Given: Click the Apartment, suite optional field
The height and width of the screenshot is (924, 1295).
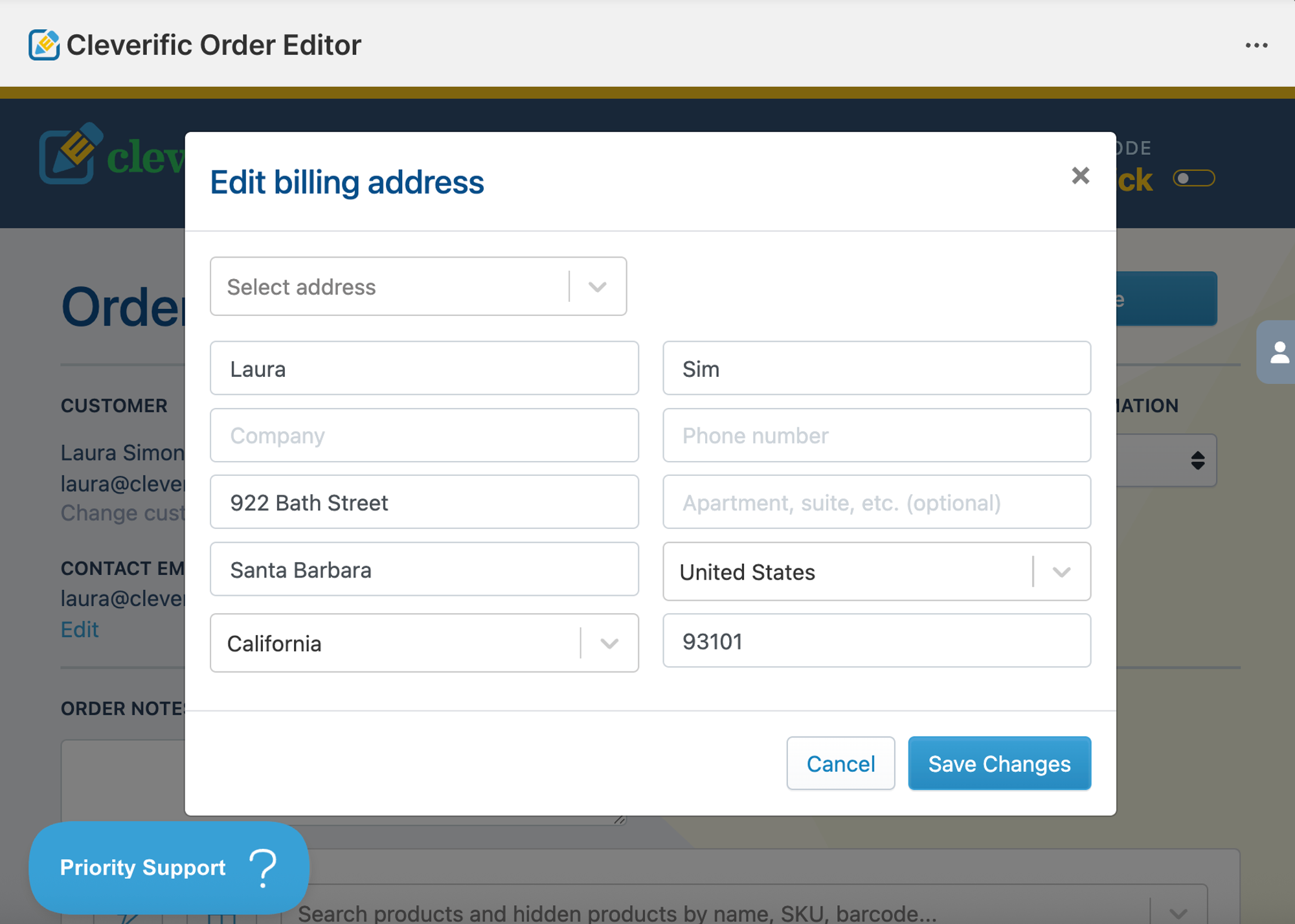Looking at the screenshot, I should click(x=876, y=502).
